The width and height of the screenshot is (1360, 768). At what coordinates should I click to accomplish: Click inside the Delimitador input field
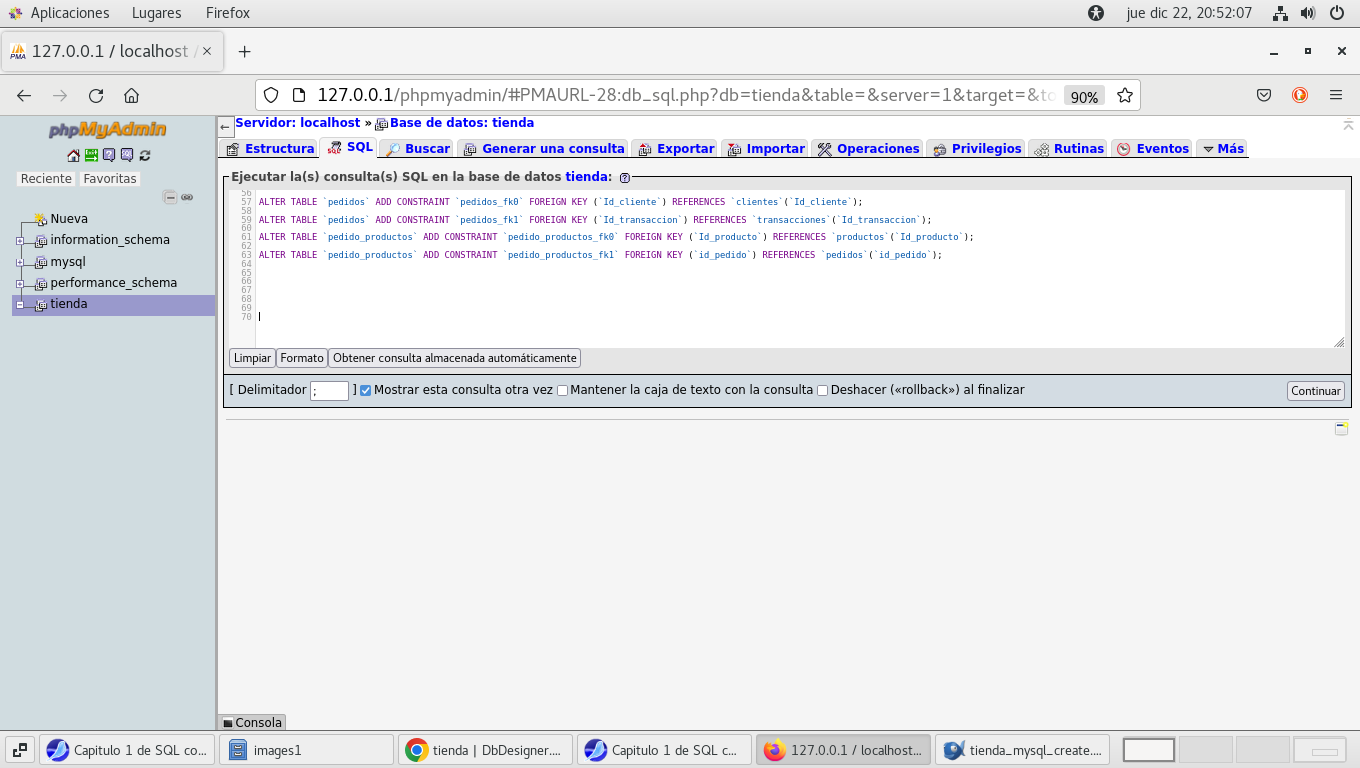pos(329,391)
